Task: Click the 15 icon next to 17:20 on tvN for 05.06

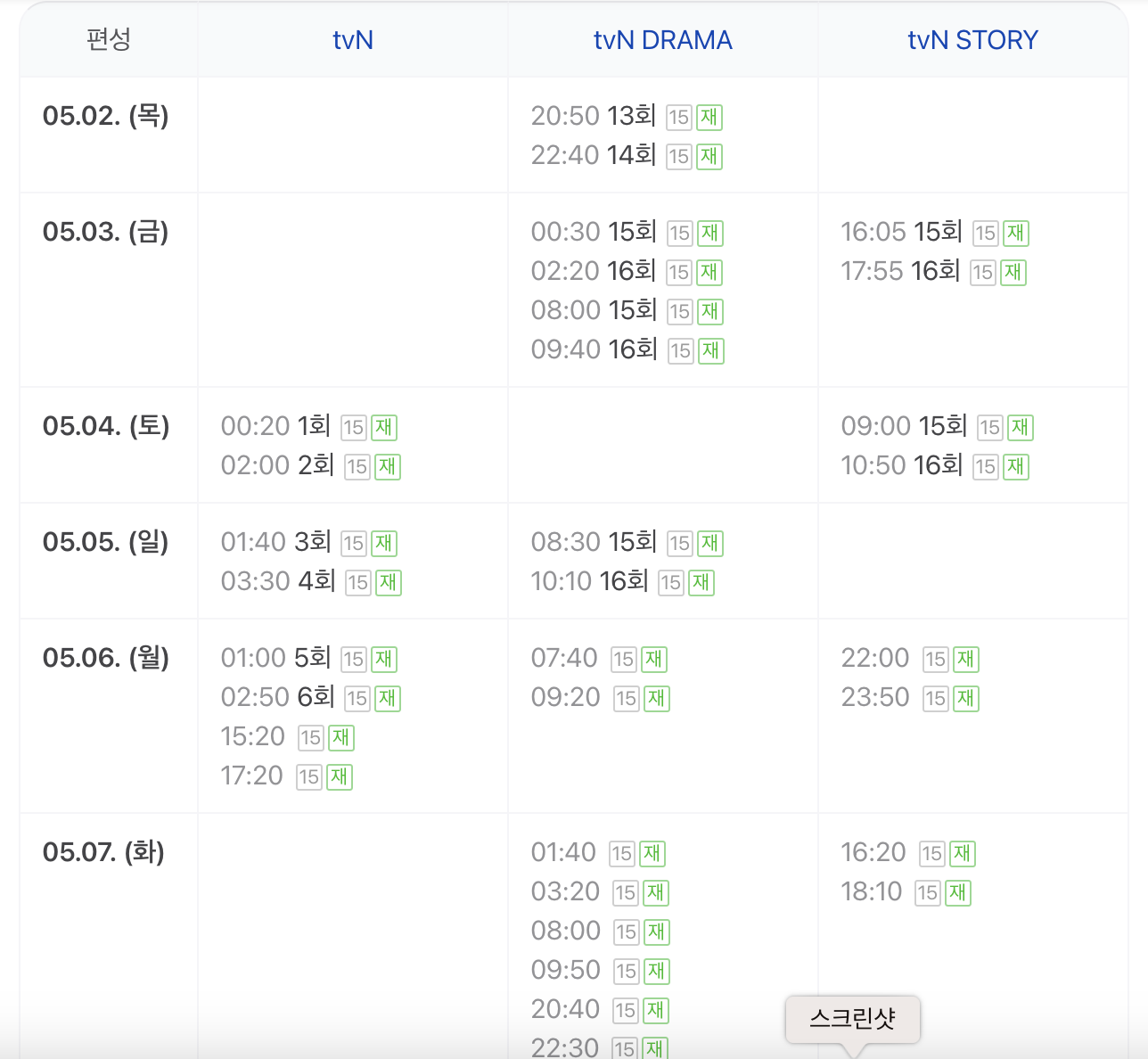Action: (310, 777)
